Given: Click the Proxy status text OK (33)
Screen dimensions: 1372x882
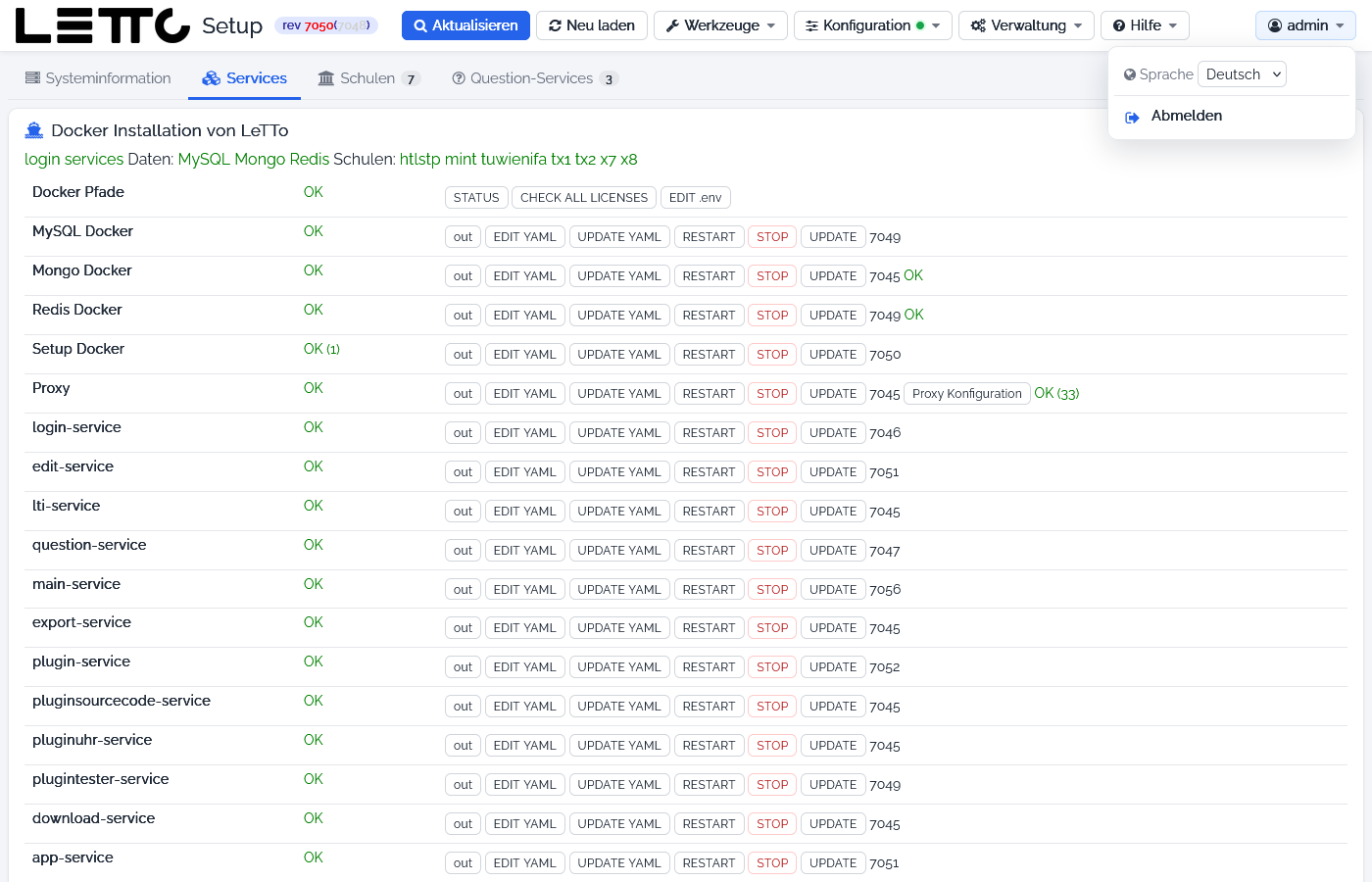Looking at the screenshot, I should 1056,393.
